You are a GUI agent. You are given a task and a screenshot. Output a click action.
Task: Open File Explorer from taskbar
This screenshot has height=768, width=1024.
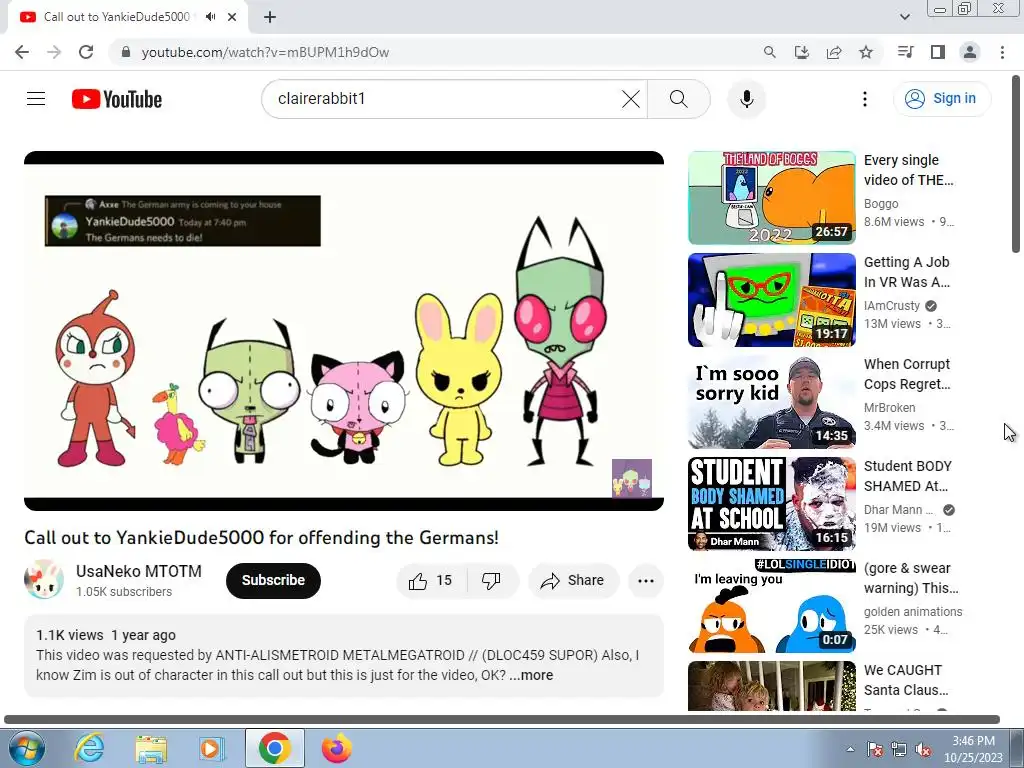pyautogui.click(x=151, y=748)
